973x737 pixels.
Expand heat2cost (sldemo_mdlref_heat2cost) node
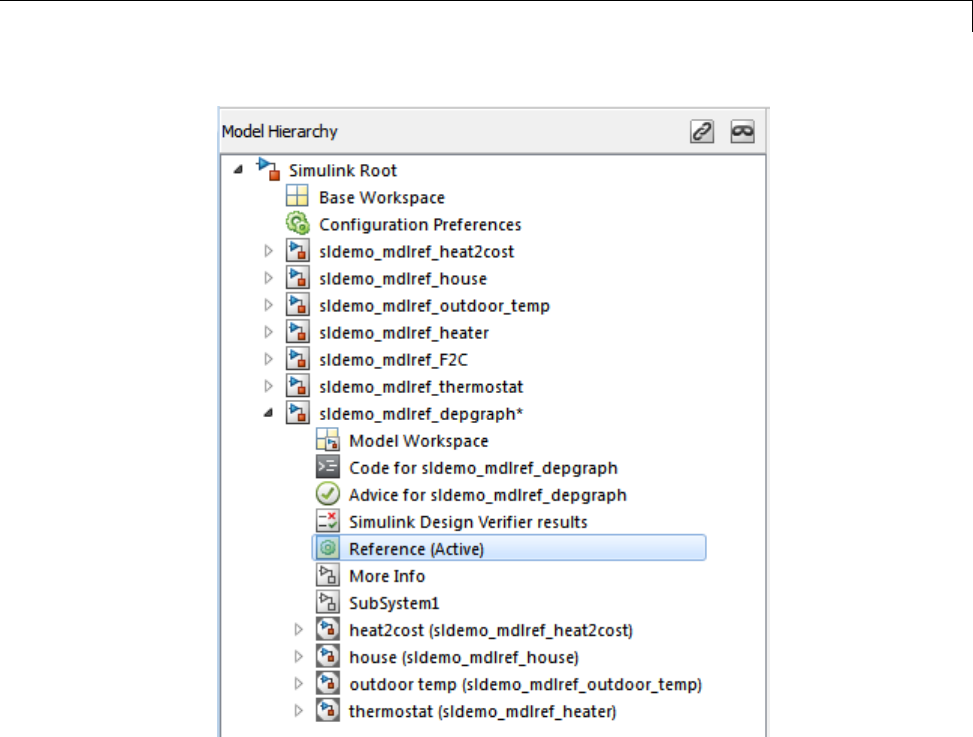pyautogui.click(x=298, y=630)
